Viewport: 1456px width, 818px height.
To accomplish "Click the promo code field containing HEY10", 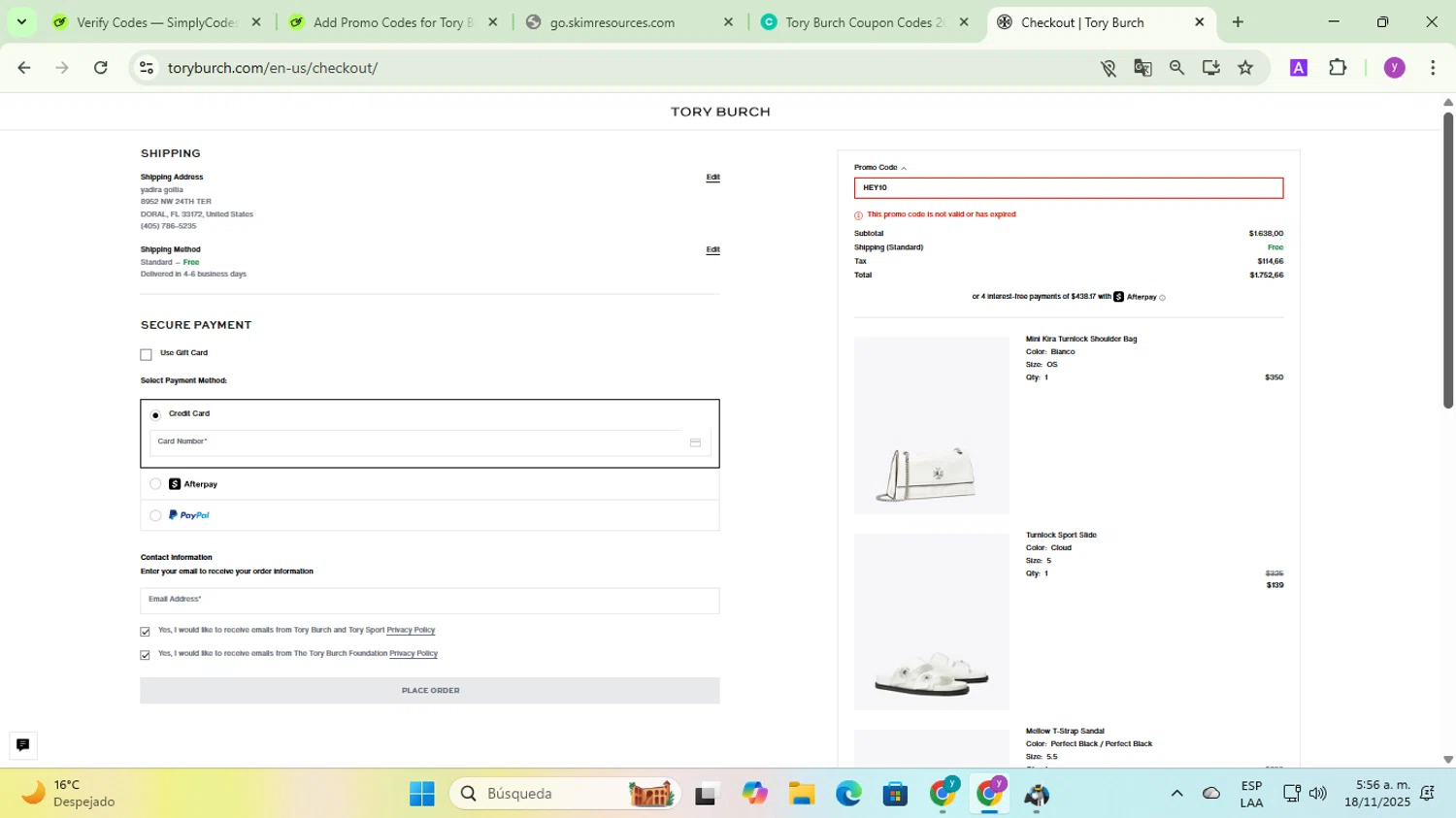I will 1069,187.
